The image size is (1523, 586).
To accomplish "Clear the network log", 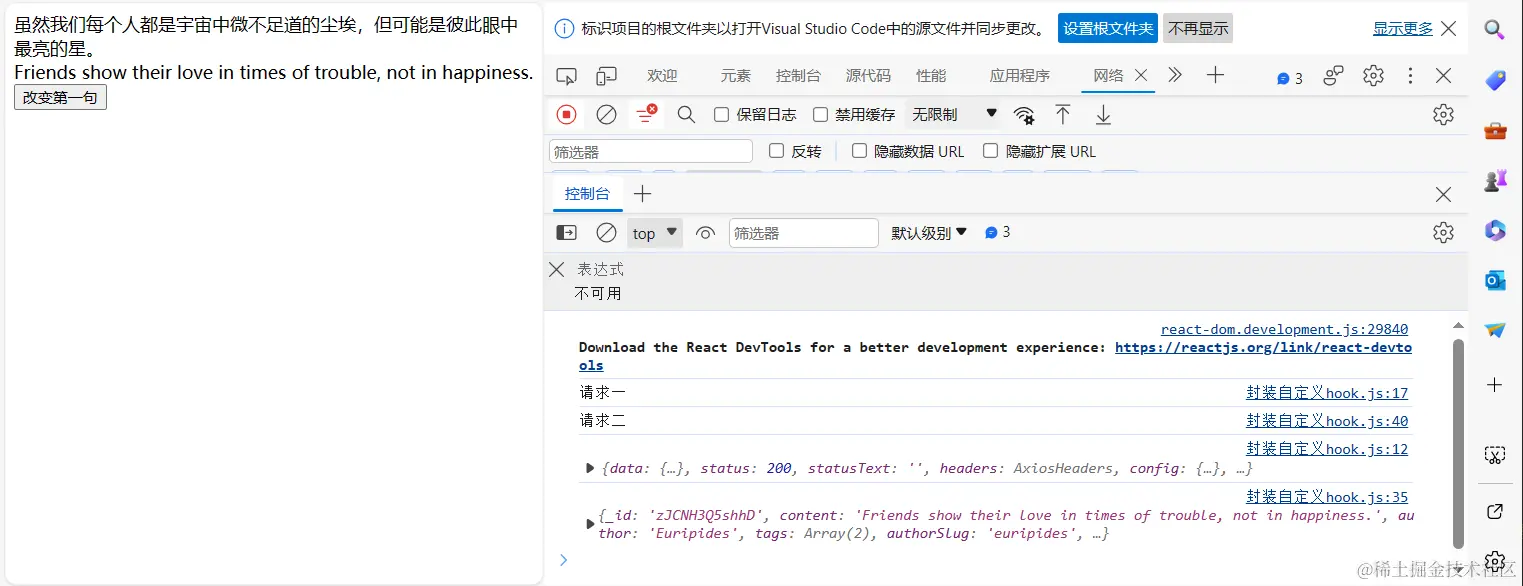I will [606, 115].
